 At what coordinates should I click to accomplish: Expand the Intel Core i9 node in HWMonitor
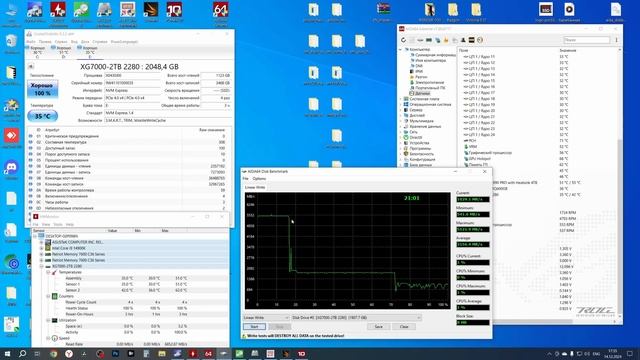(x=41, y=248)
